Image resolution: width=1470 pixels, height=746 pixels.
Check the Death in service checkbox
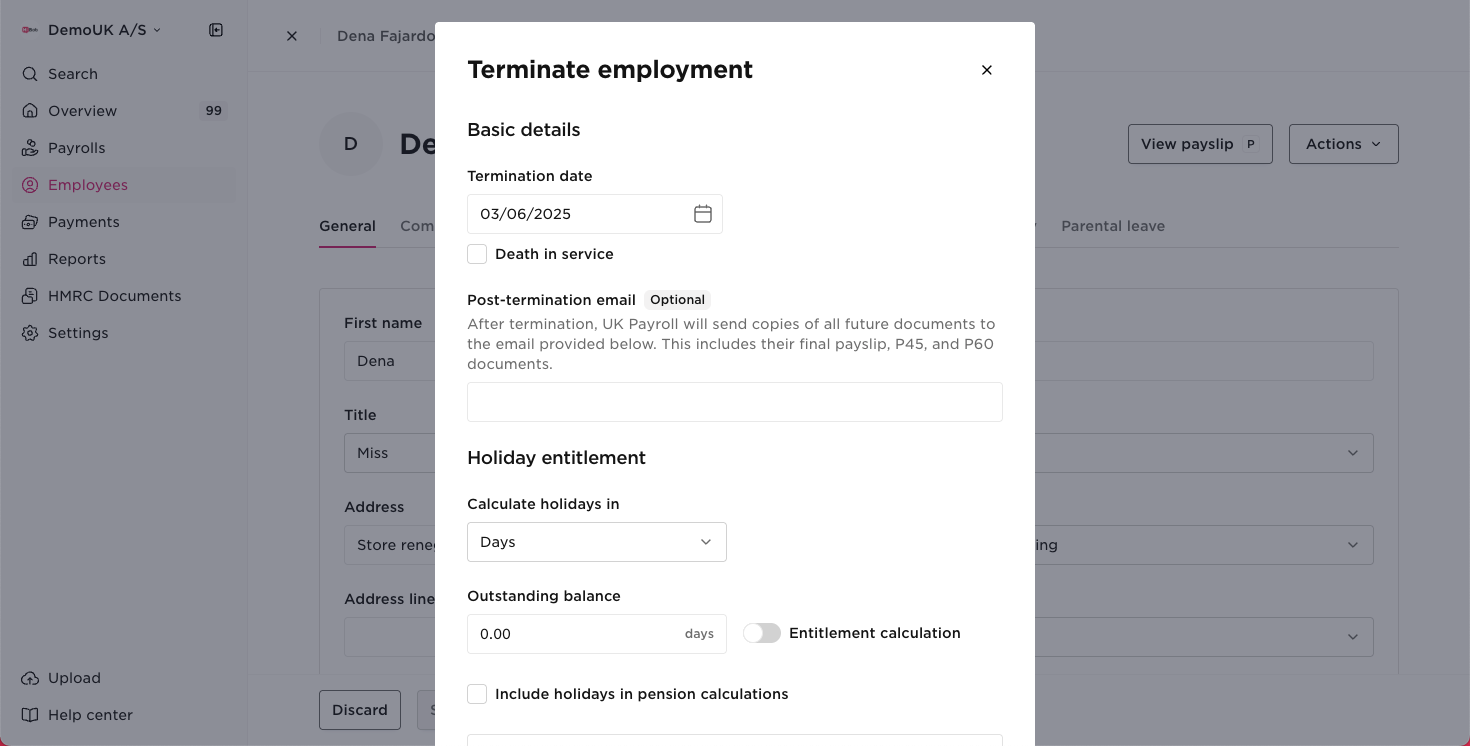477,254
